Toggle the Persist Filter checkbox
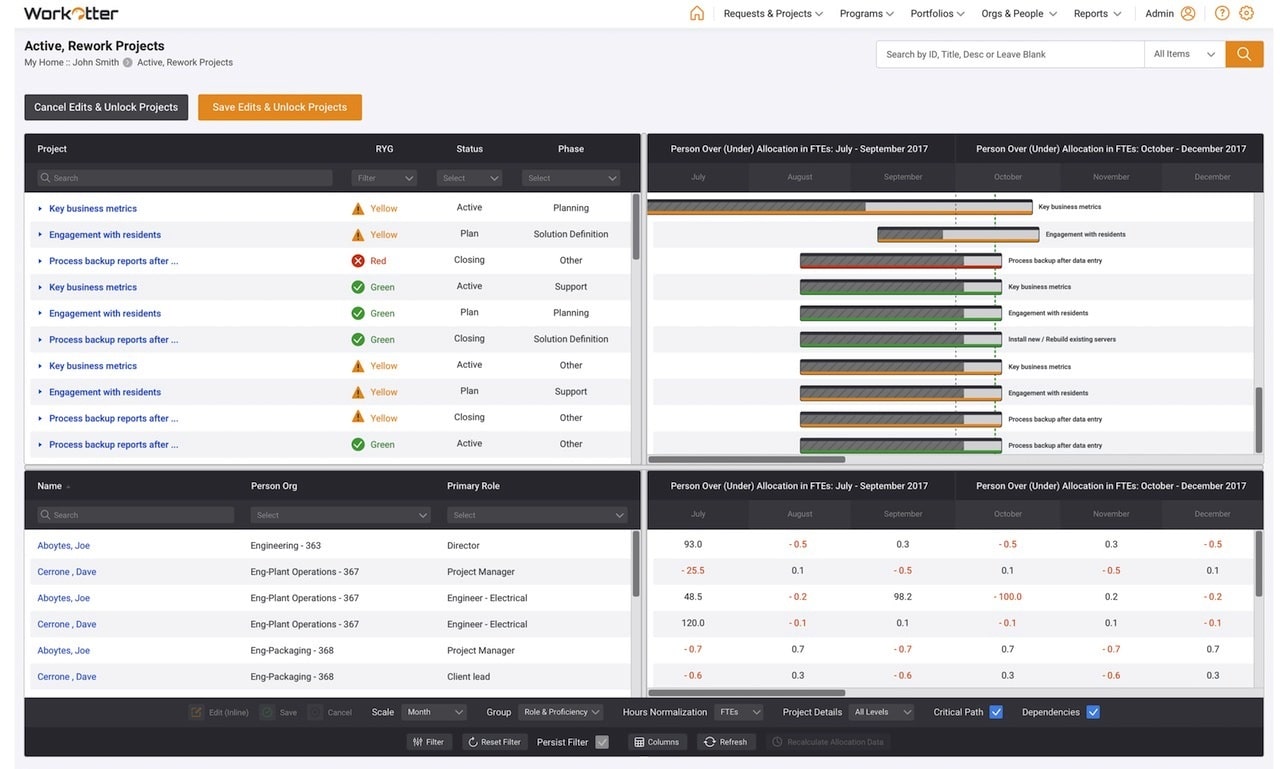The width and height of the screenshot is (1280, 769). point(602,742)
